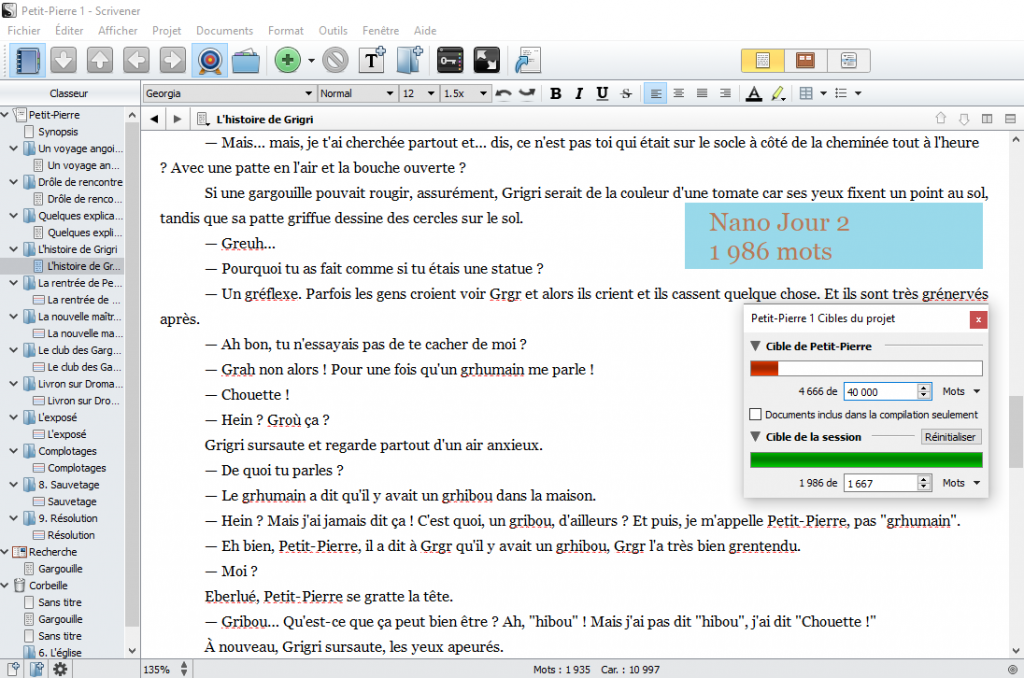Select the Complotages folder in binder
The height and width of the screenshot is (678, 1024).
(x=67, y=451)
